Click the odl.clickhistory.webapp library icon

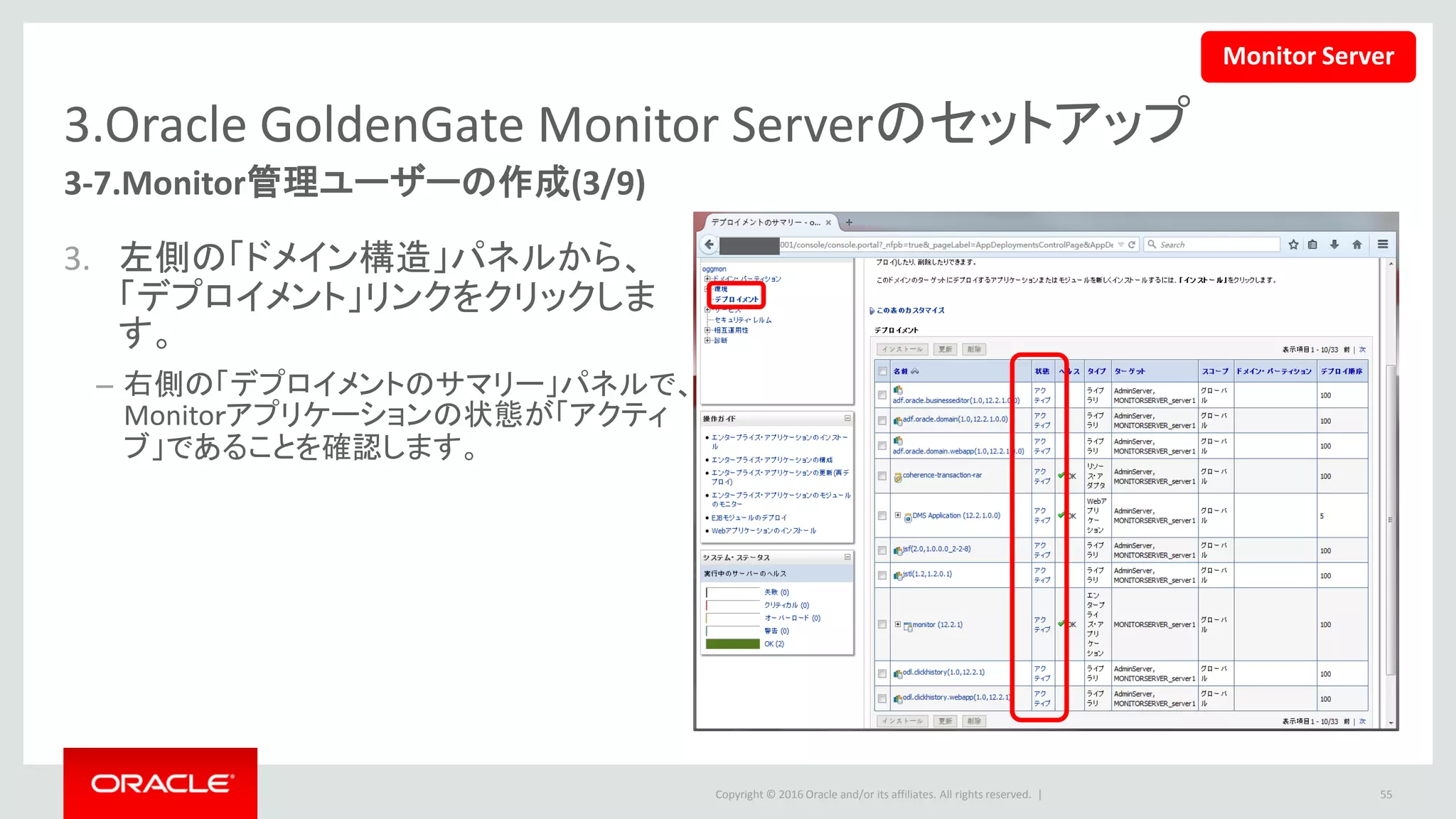898,699
